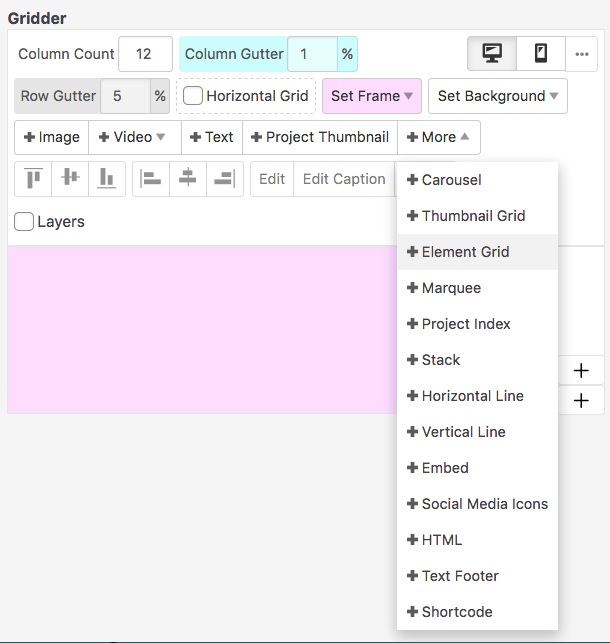Collapse the More dropdown menu
610x643 pixels.
pyautogui.click(x=439, y=137)
